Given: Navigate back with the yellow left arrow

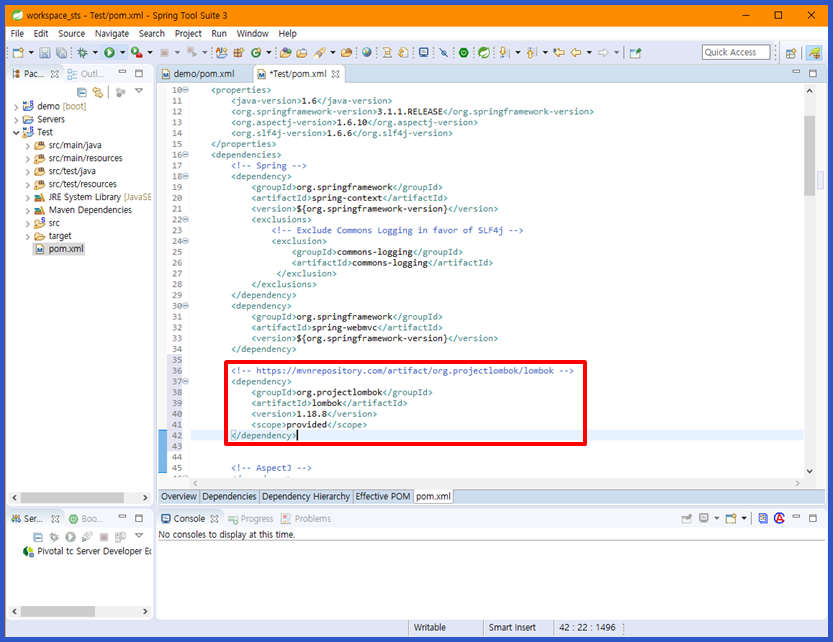Looking at the screenshot, I should pyautogui.click(x=576, y=53).
